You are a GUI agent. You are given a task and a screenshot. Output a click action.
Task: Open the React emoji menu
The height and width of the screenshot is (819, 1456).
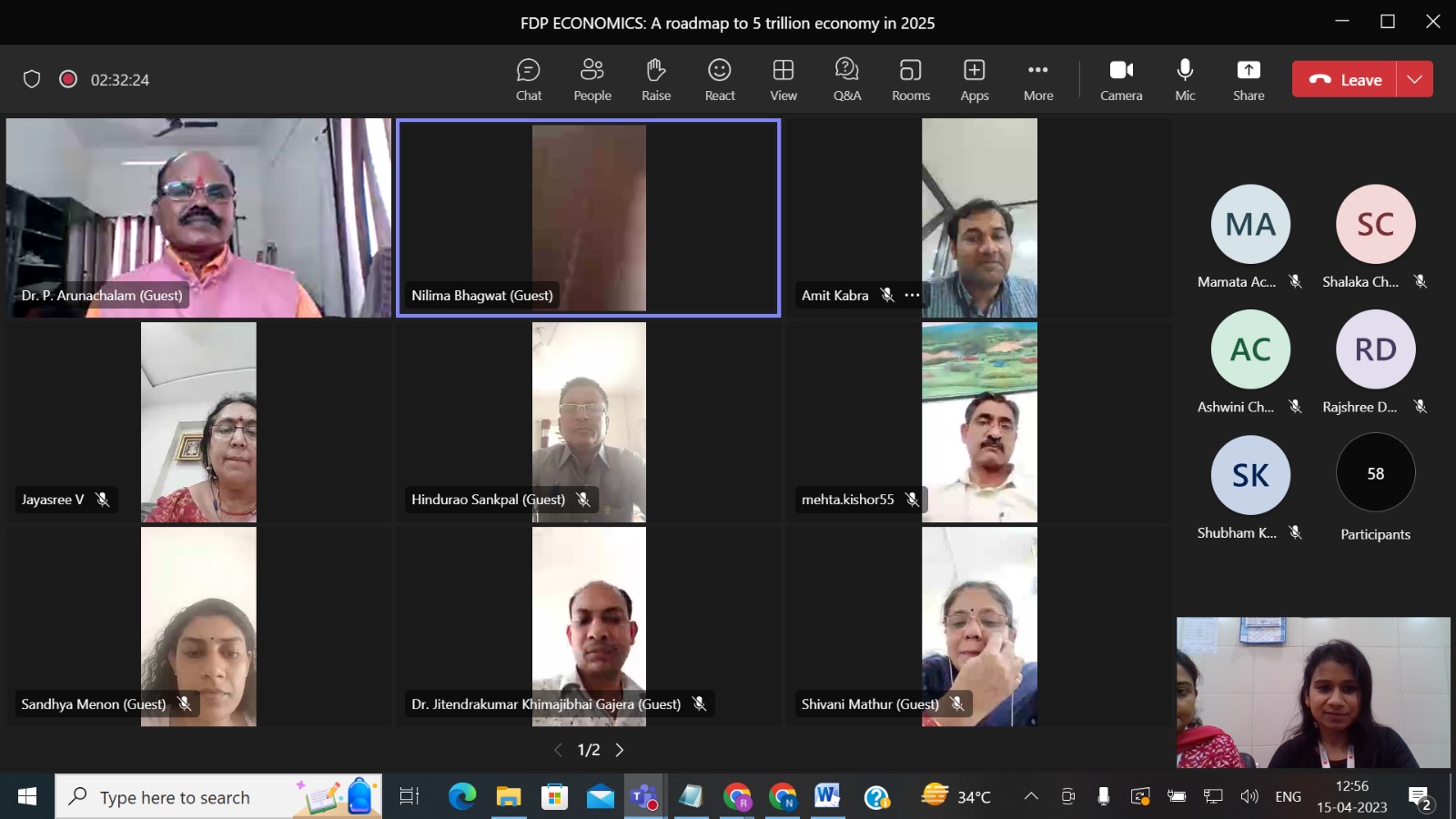pos(720,80)
